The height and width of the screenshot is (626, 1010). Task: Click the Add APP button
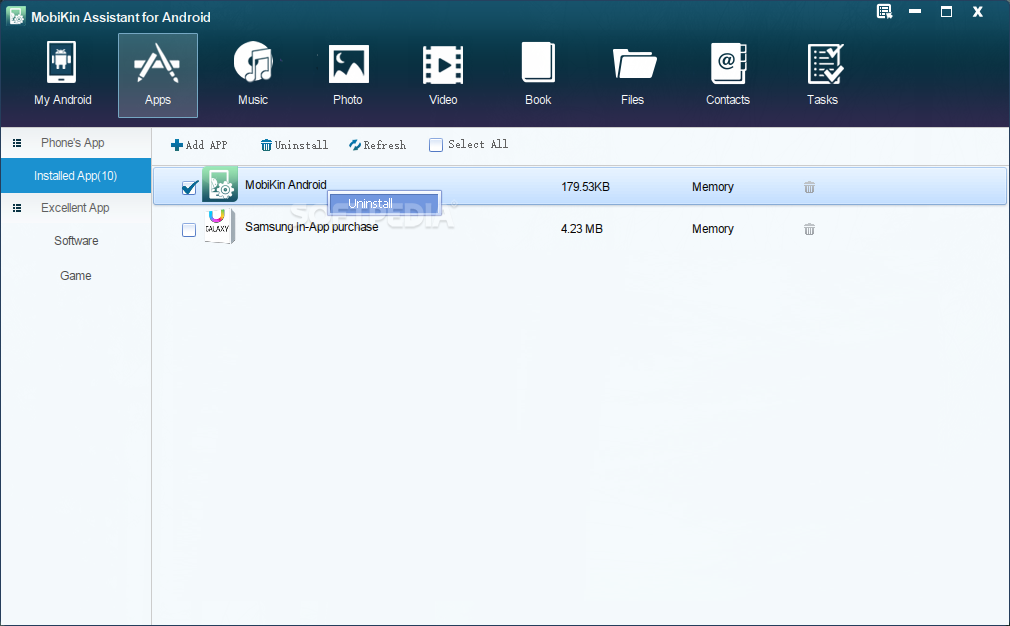coord(199,145)
